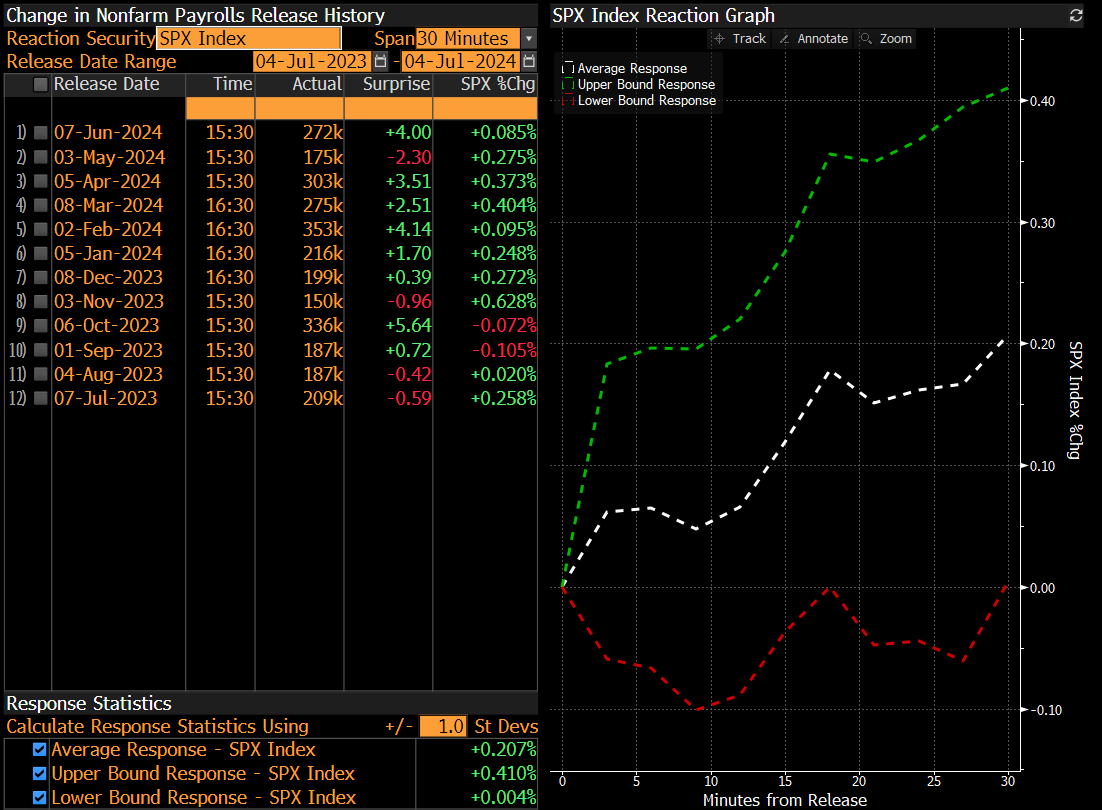Screen dimensions: 1102x810
Task: Select the 02-Feb-2024 release date
Action: click(108, 229)
